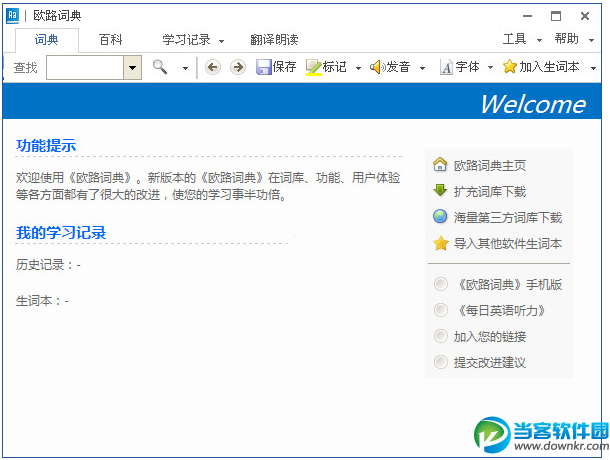The image size is (610, 460).
Task: Click the star import wordbook icon
Action: (x=440, y=243)
